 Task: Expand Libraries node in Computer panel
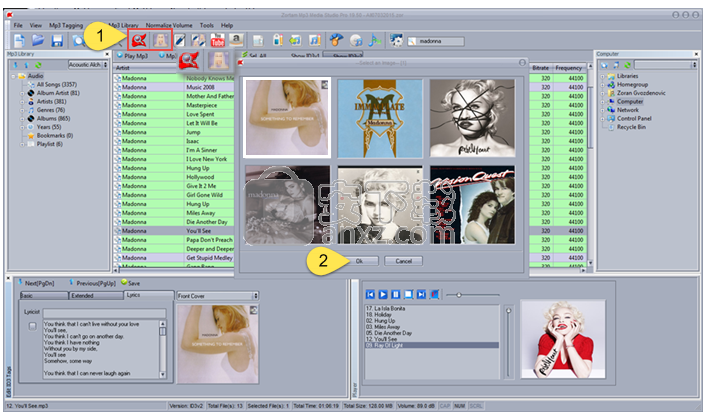(x=602, y=76)
